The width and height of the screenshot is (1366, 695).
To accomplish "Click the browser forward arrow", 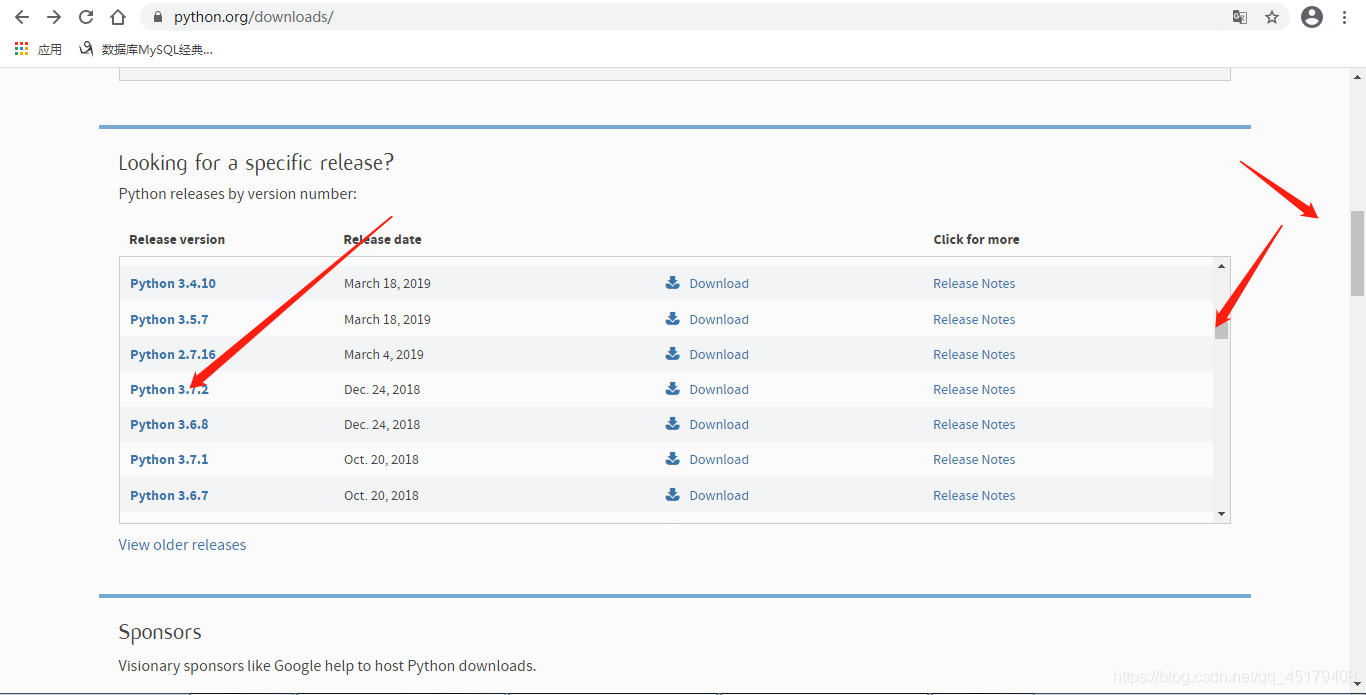I will pyautogui.click(x=54, y=17).
